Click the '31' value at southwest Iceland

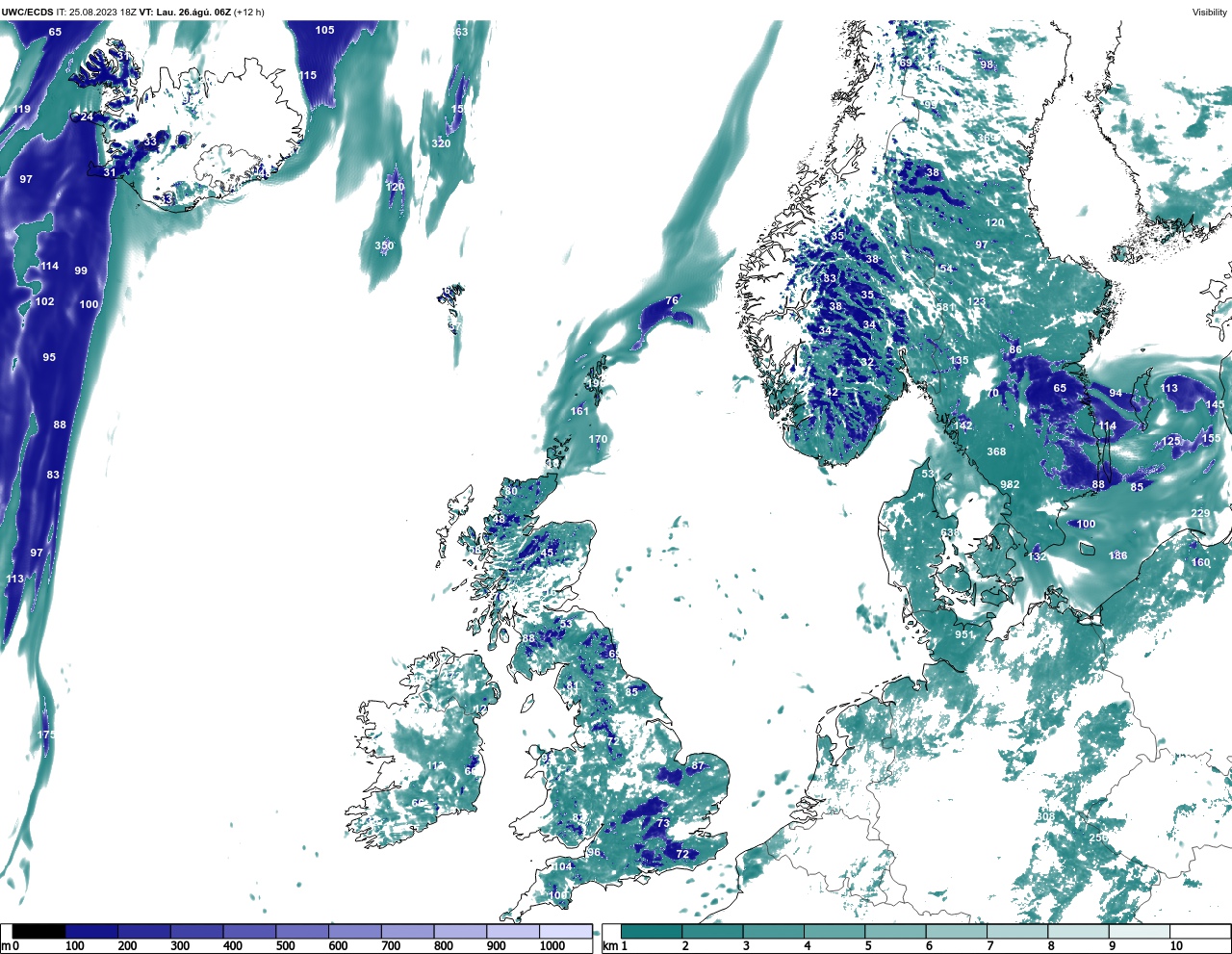[110, 172]
